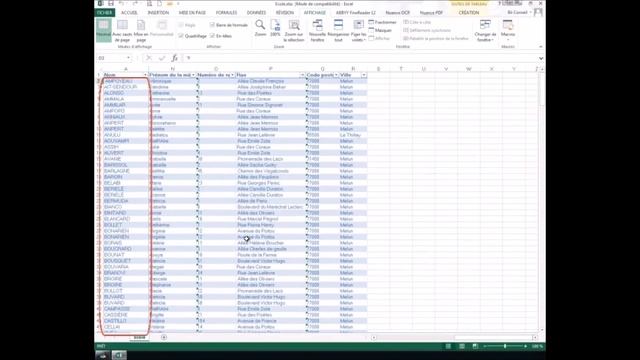Click the Save icon in quick access toolbar
This screenshot has height=360, width=640.
111,4
